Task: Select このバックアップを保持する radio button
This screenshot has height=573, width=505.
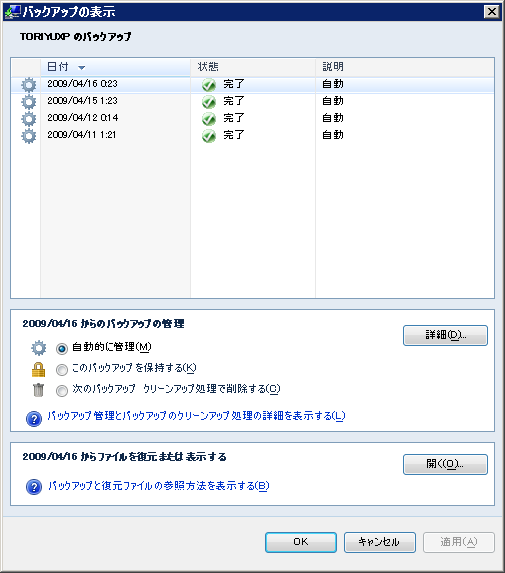Action: click(62, 370)
